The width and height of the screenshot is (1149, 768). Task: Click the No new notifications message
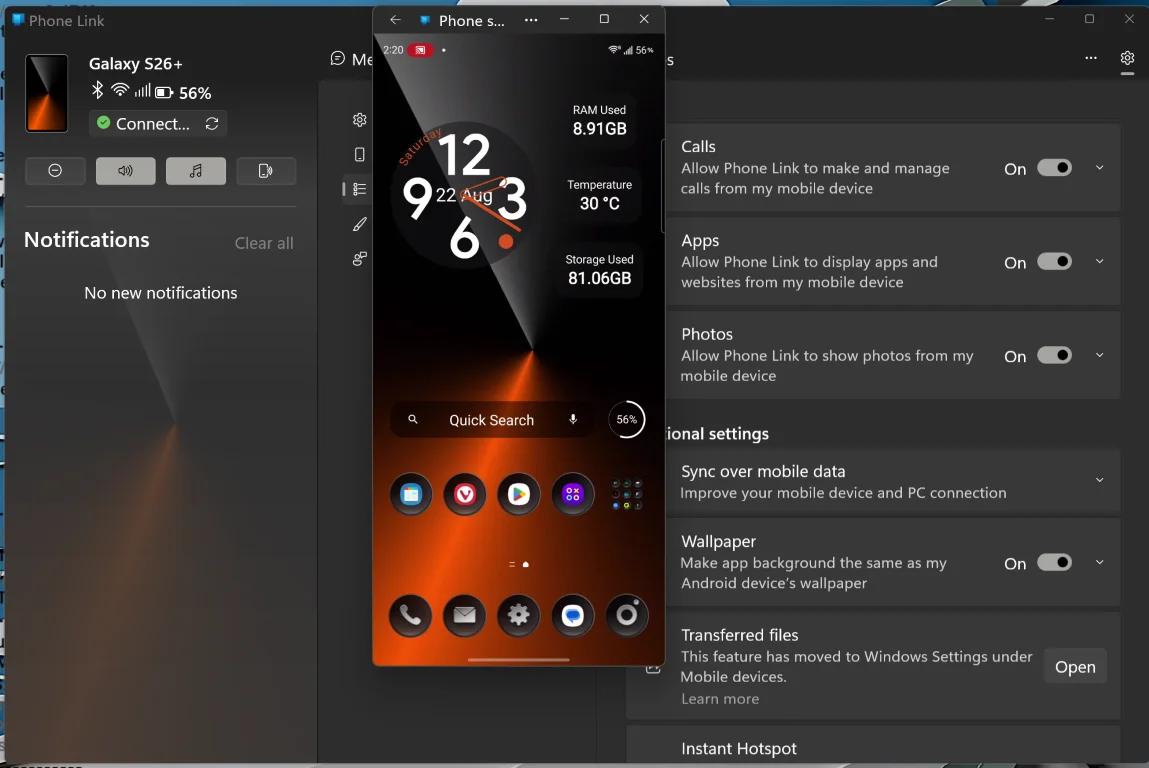pos(160,293)
